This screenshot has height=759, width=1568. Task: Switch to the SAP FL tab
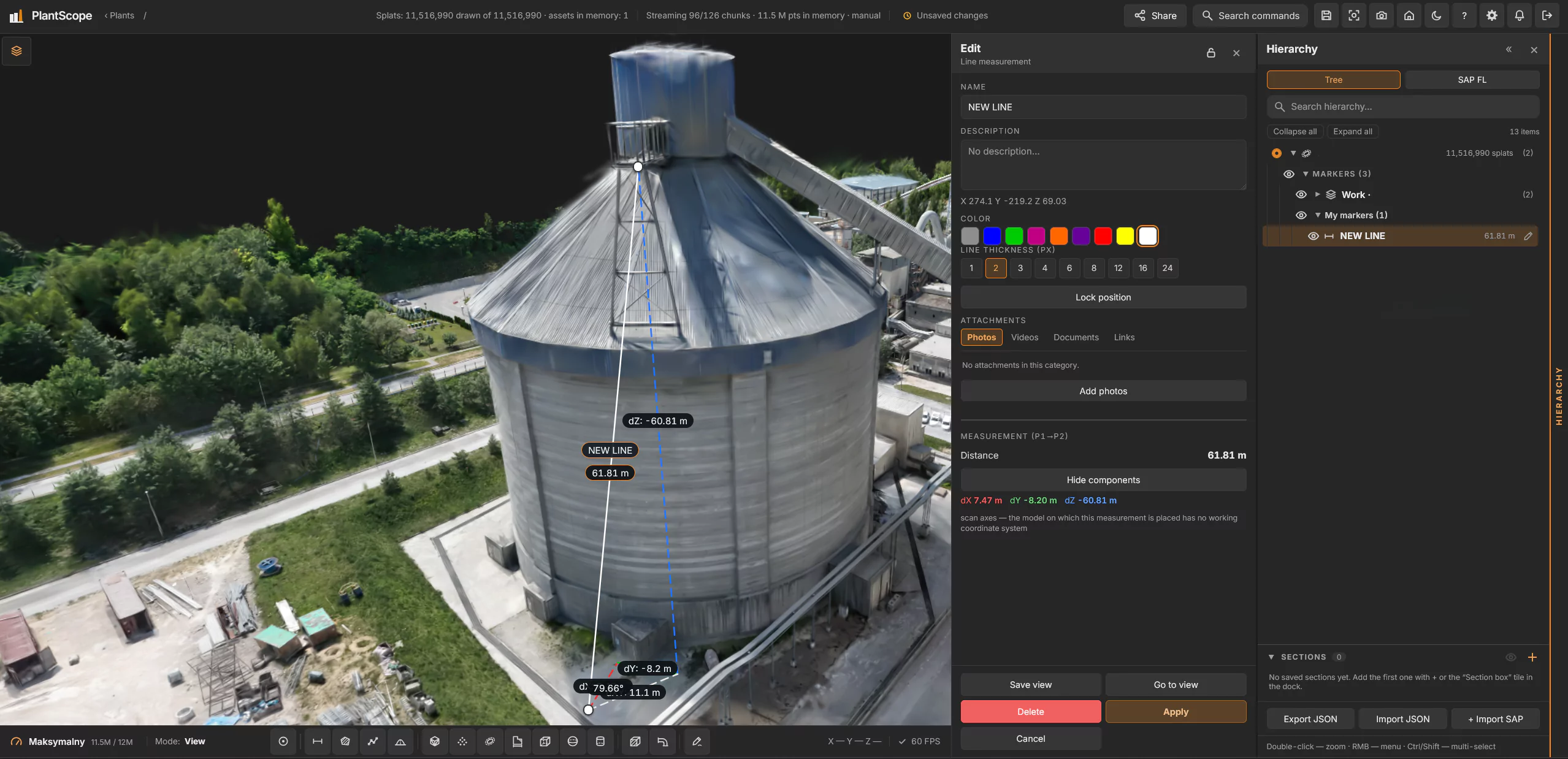(x=1472, y=80)
